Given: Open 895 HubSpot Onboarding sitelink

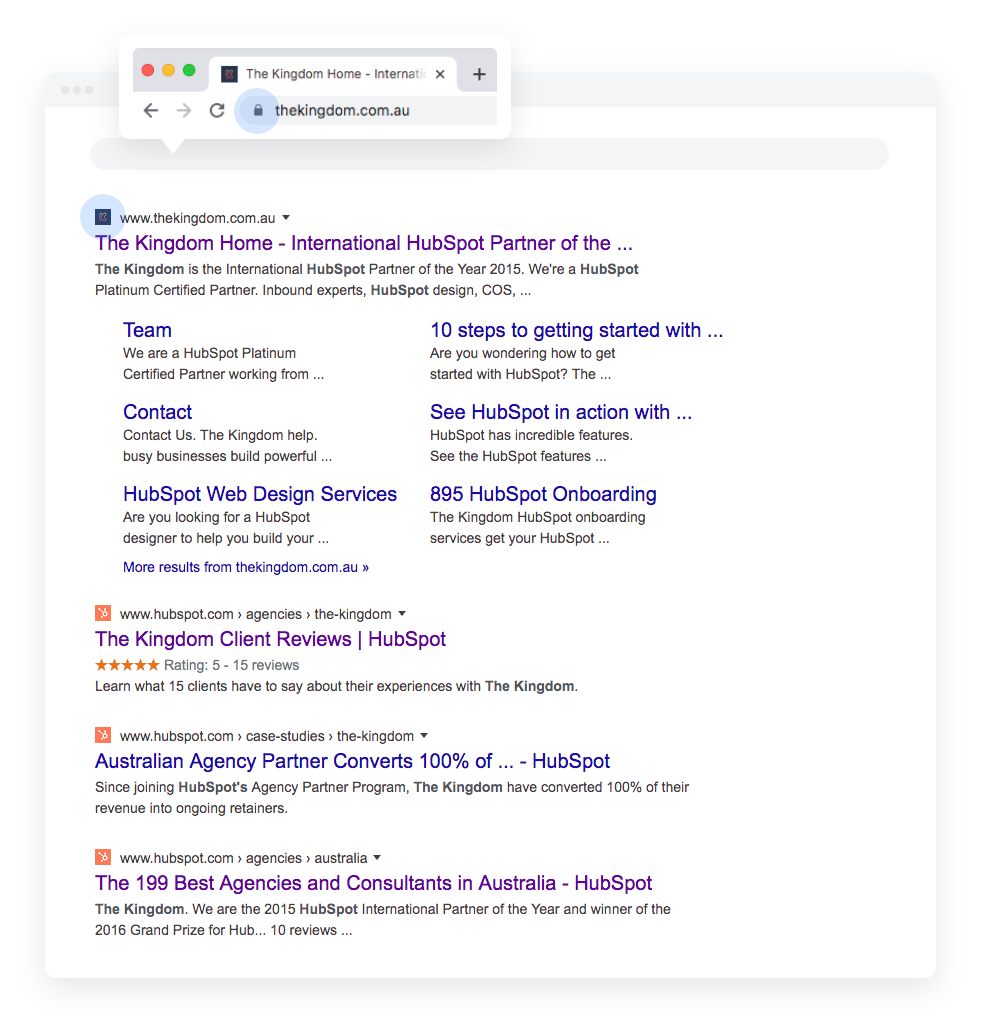Looking at the screenshot, I should [544, 494].
